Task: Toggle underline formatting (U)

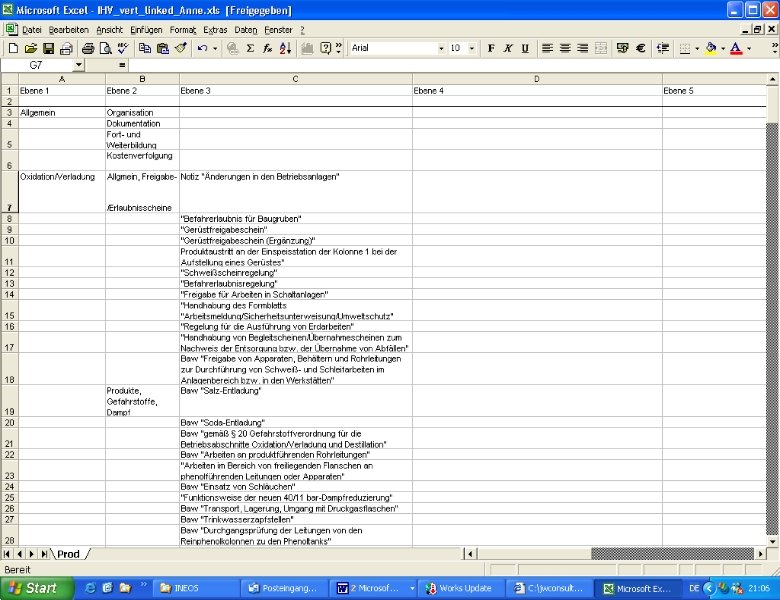Action: tap(525, 48)
